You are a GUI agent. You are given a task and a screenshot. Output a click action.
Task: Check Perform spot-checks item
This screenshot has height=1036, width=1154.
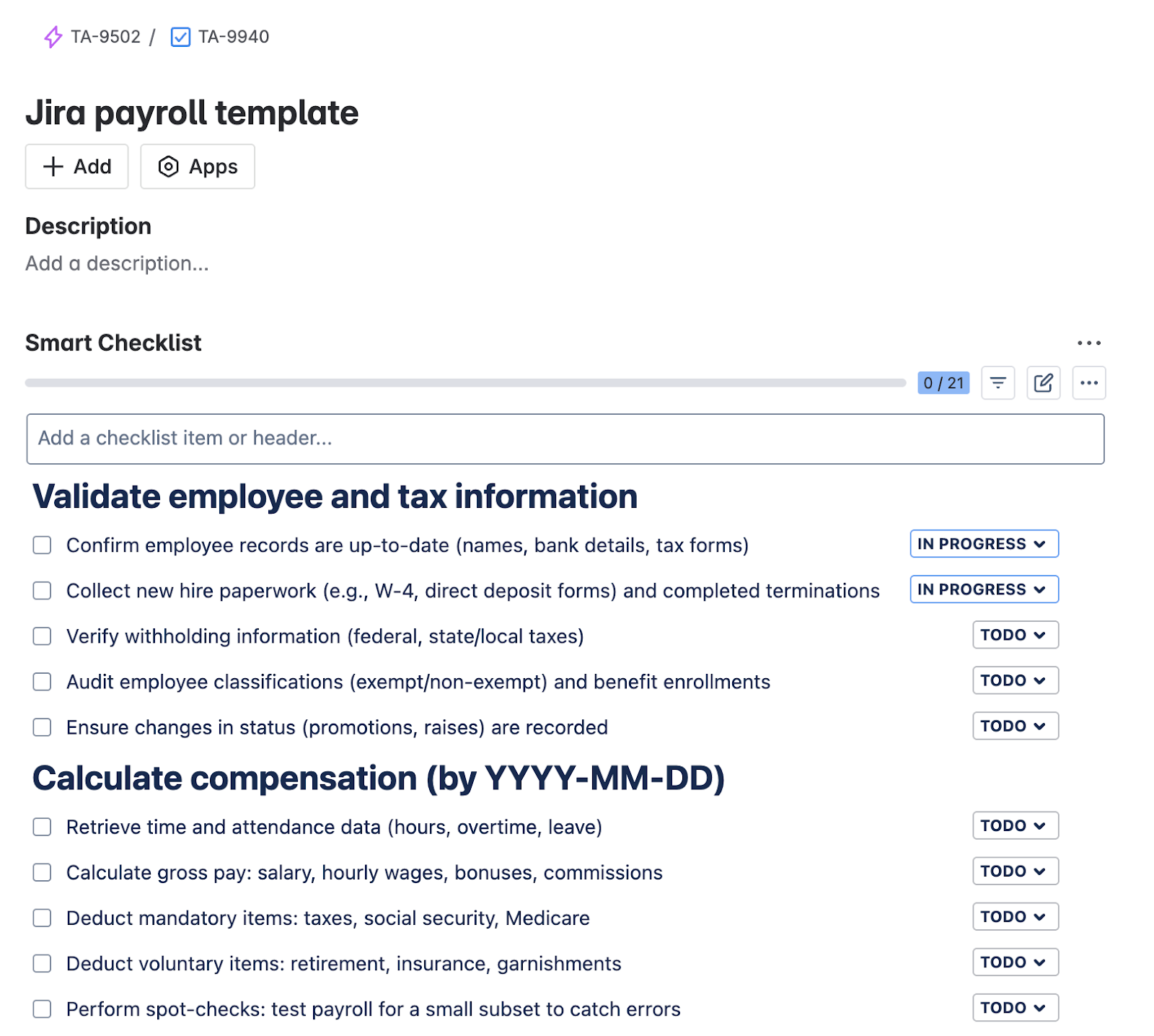coord(43,1009)
